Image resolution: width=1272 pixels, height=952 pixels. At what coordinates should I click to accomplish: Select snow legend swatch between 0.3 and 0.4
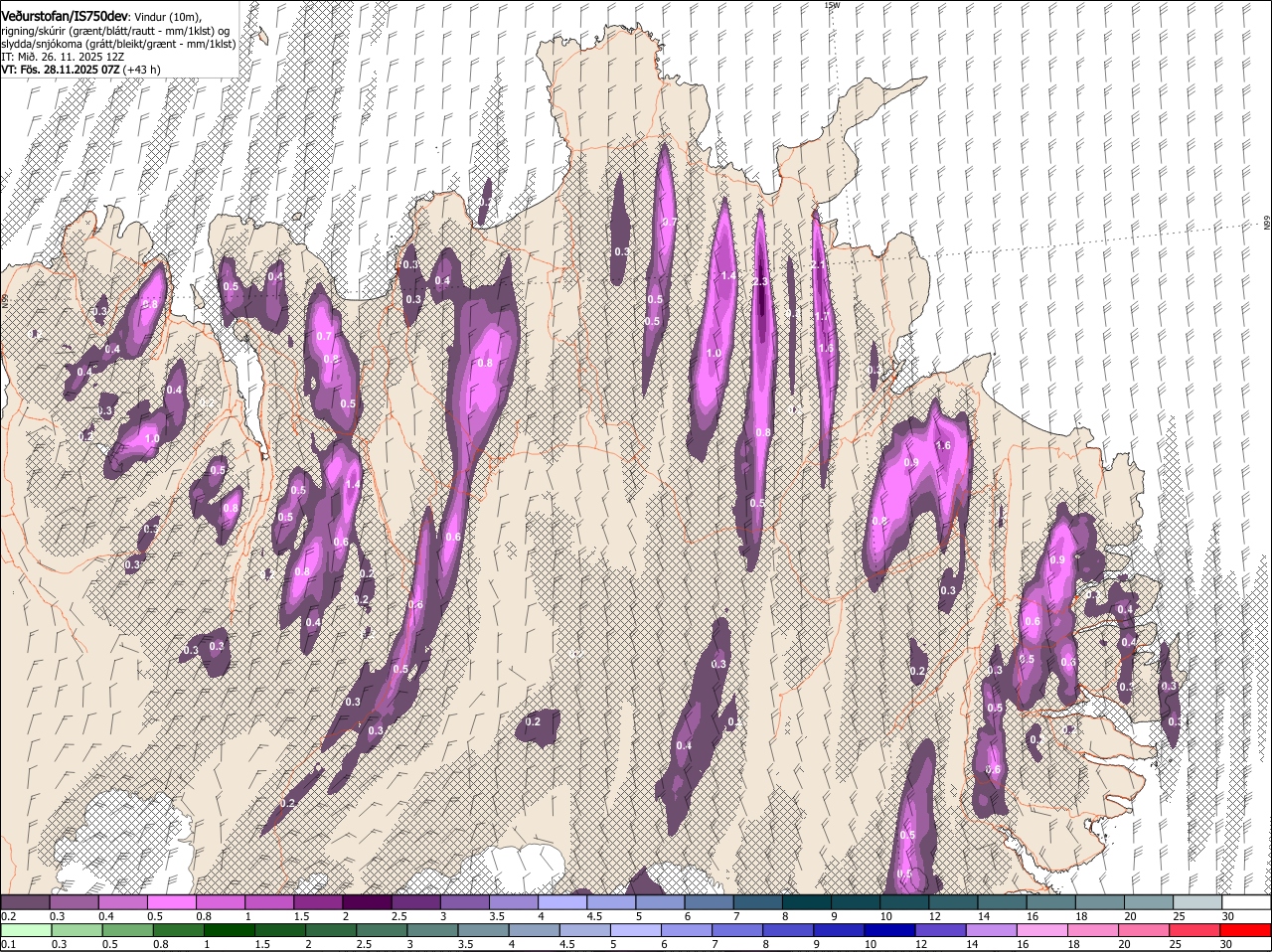click(x=74, y=902)
